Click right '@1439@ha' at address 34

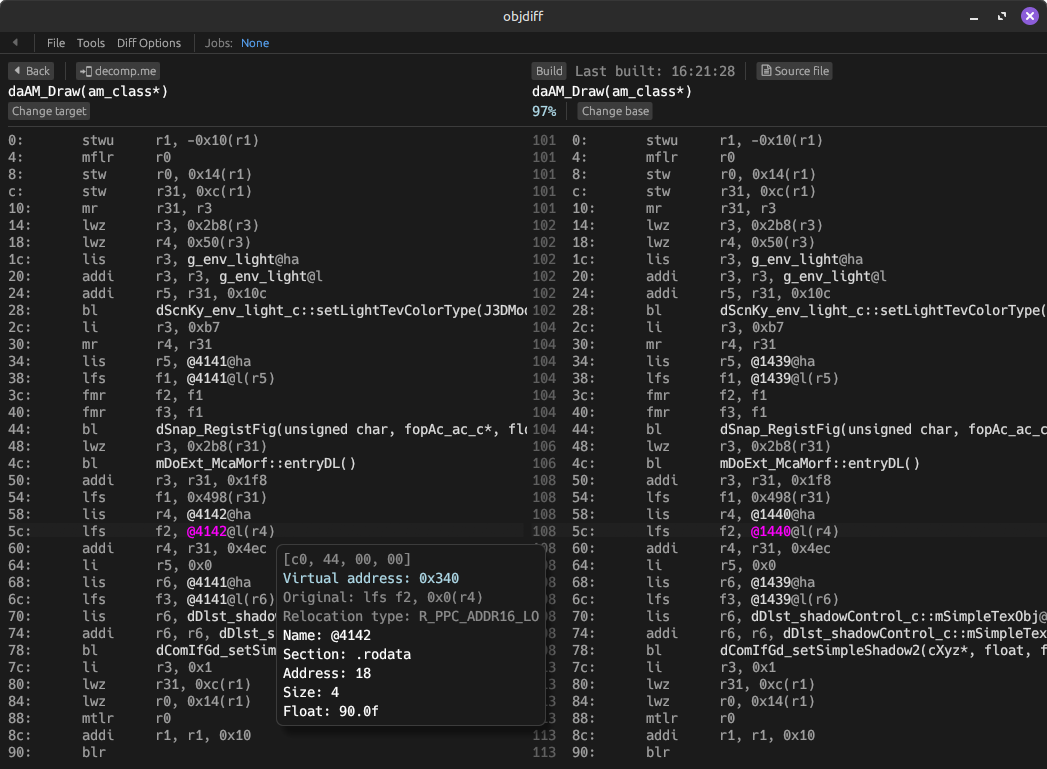(x=783, y=361)
